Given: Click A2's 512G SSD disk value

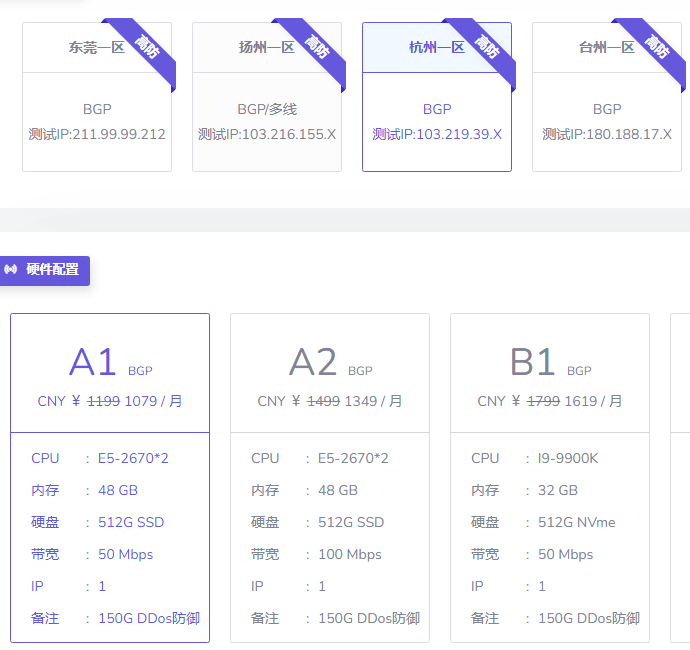Looking at the screenshot, I should click(351, 522).
